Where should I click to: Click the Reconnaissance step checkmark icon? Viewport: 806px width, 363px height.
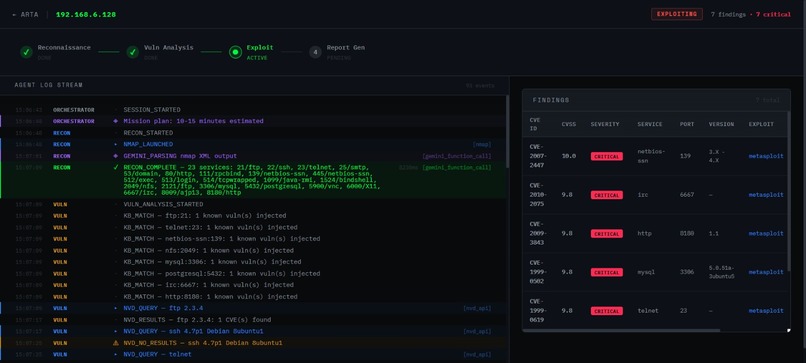26,52
